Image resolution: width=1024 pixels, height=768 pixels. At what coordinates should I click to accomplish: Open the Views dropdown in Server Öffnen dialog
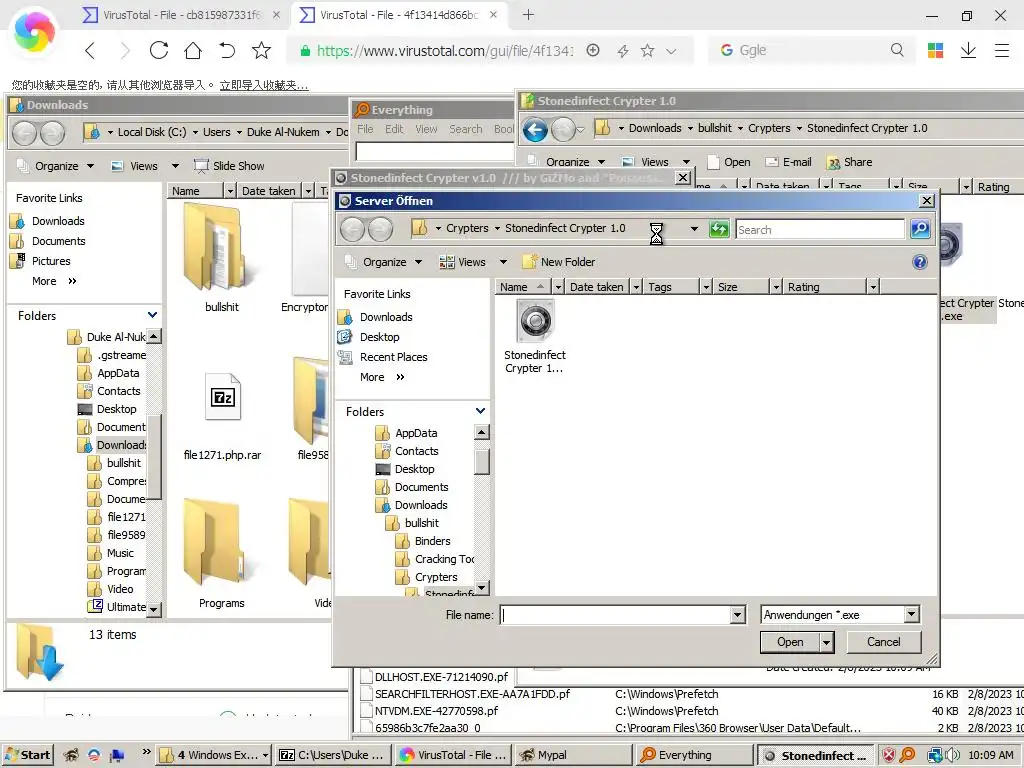473,262
